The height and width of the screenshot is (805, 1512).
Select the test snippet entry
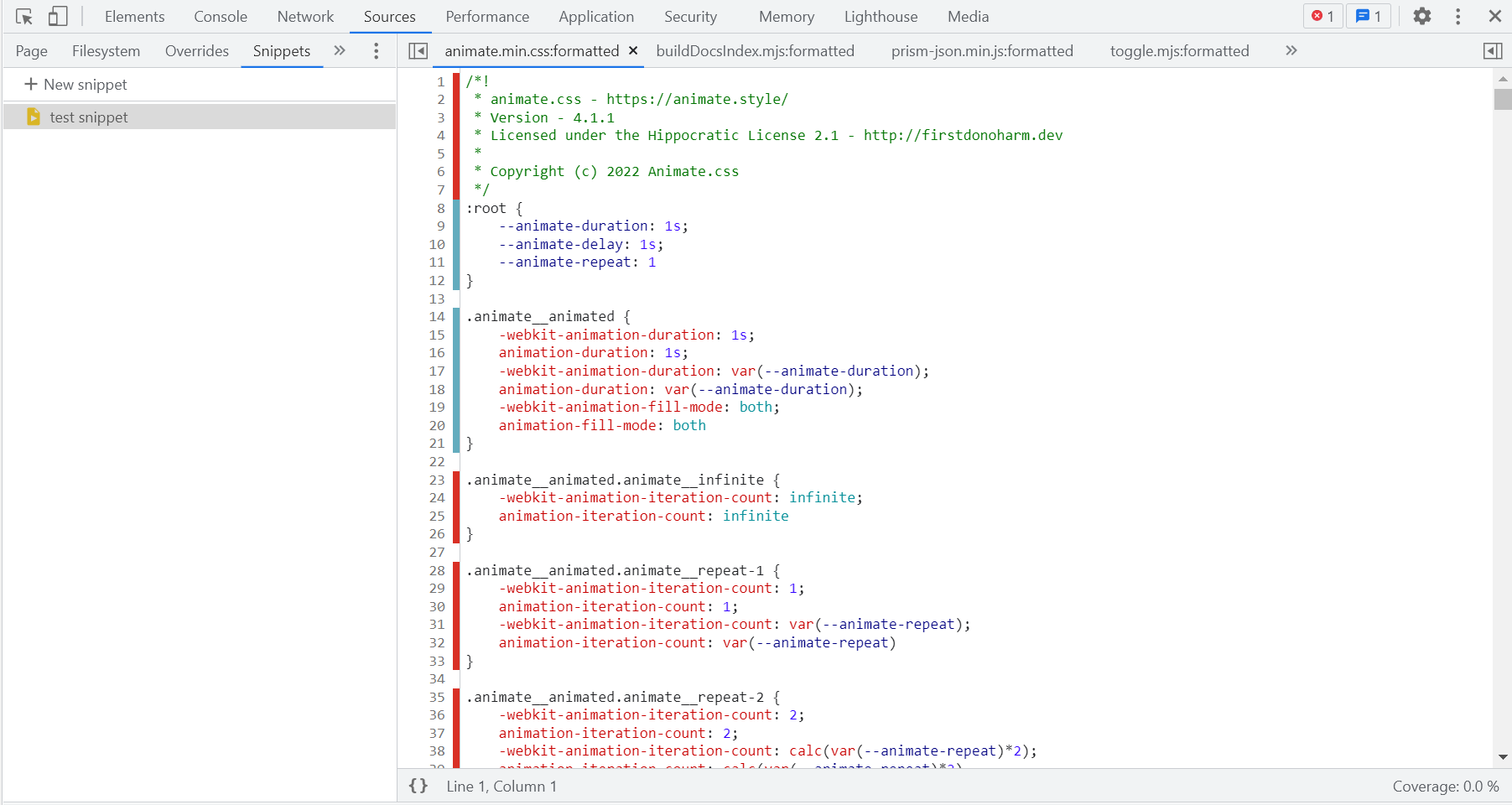[200, 117]
